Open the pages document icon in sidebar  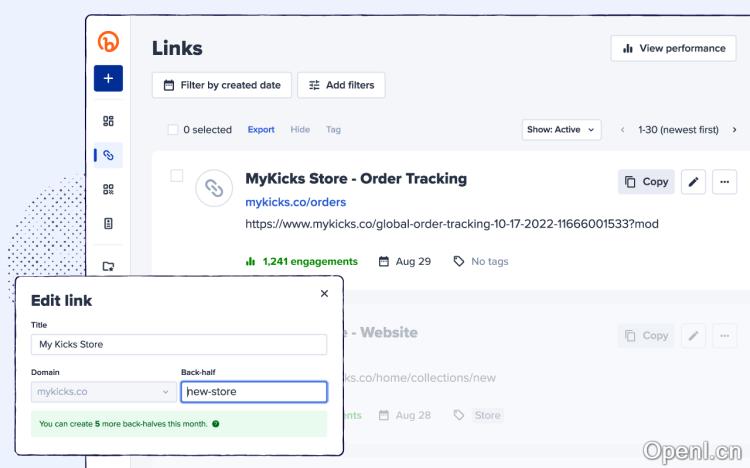pyautogui.click(x=108, y=223)
